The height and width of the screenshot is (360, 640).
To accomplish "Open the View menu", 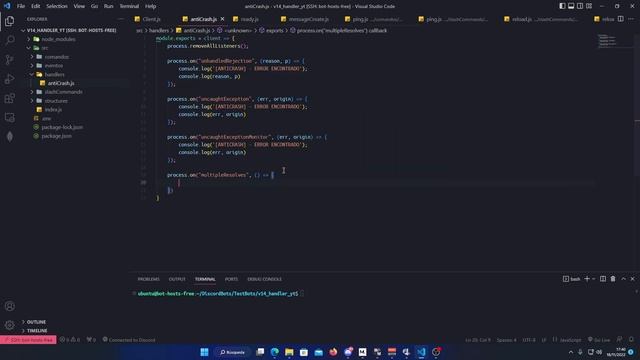I will 79,6.
